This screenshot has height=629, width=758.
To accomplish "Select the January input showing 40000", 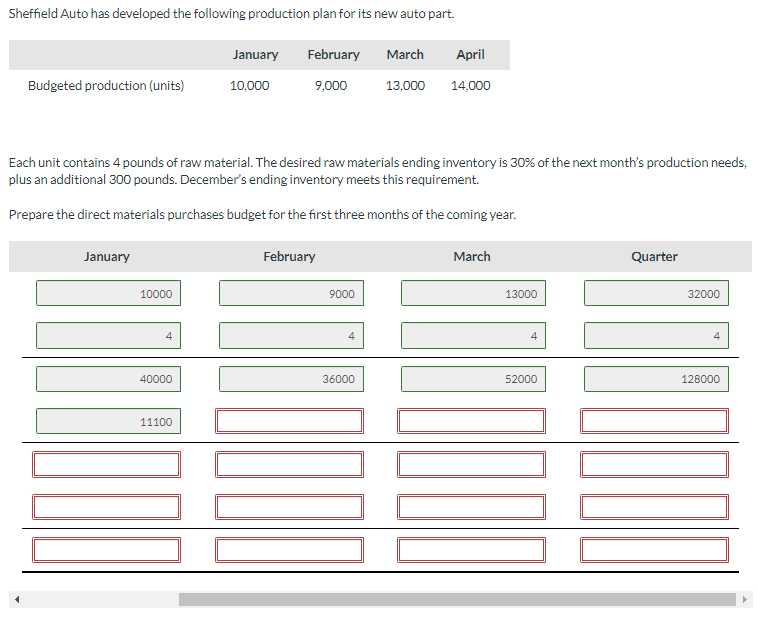I will (108, 379).
